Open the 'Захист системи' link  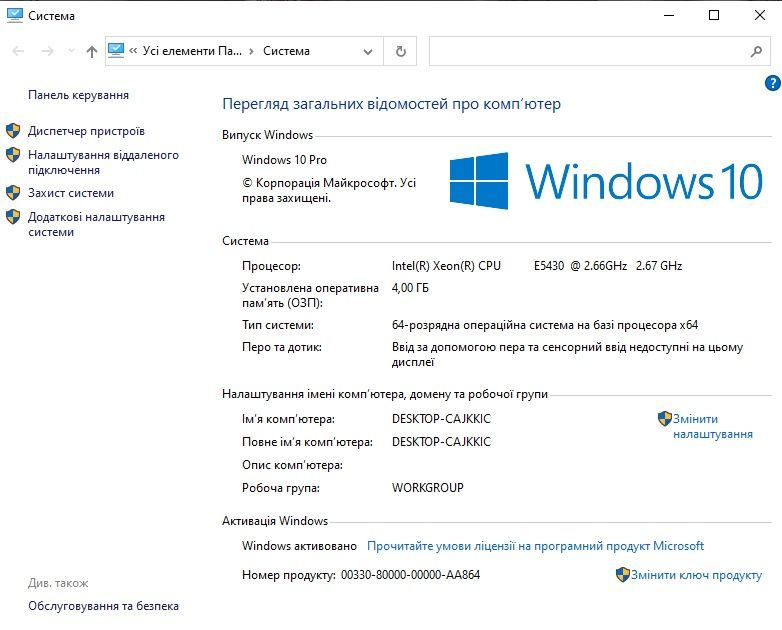coord(71,193)
